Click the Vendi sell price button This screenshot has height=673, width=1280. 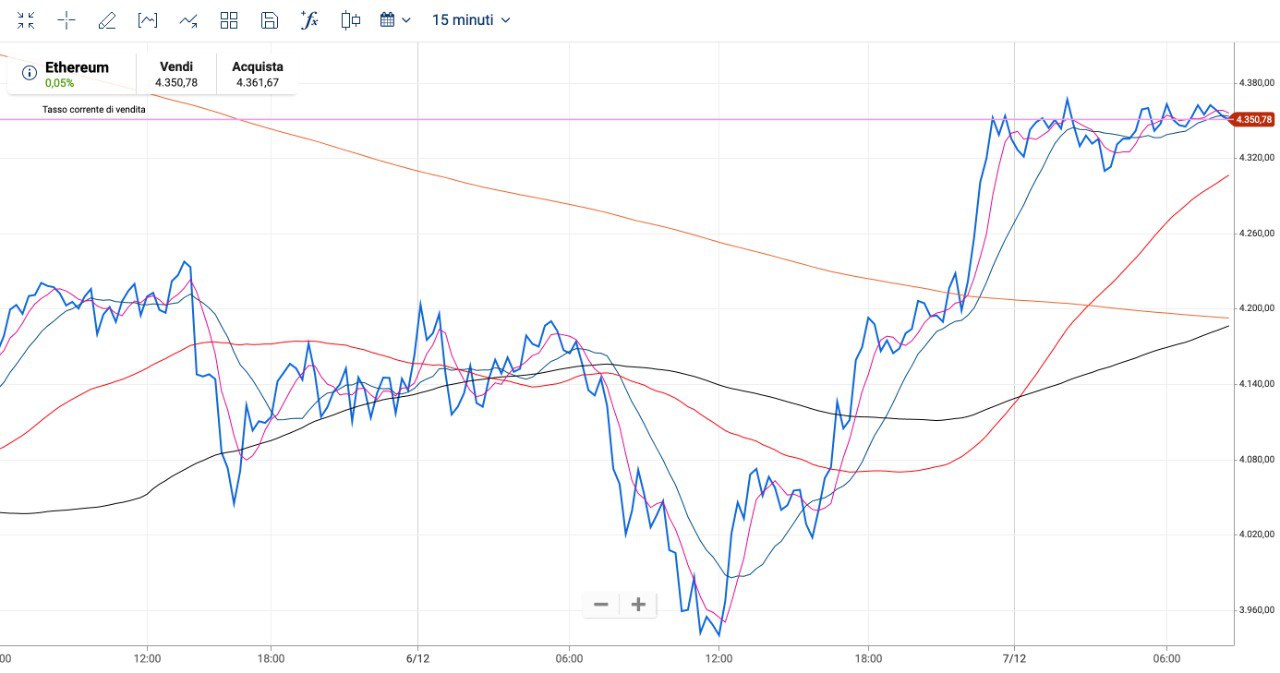point(176,74)
